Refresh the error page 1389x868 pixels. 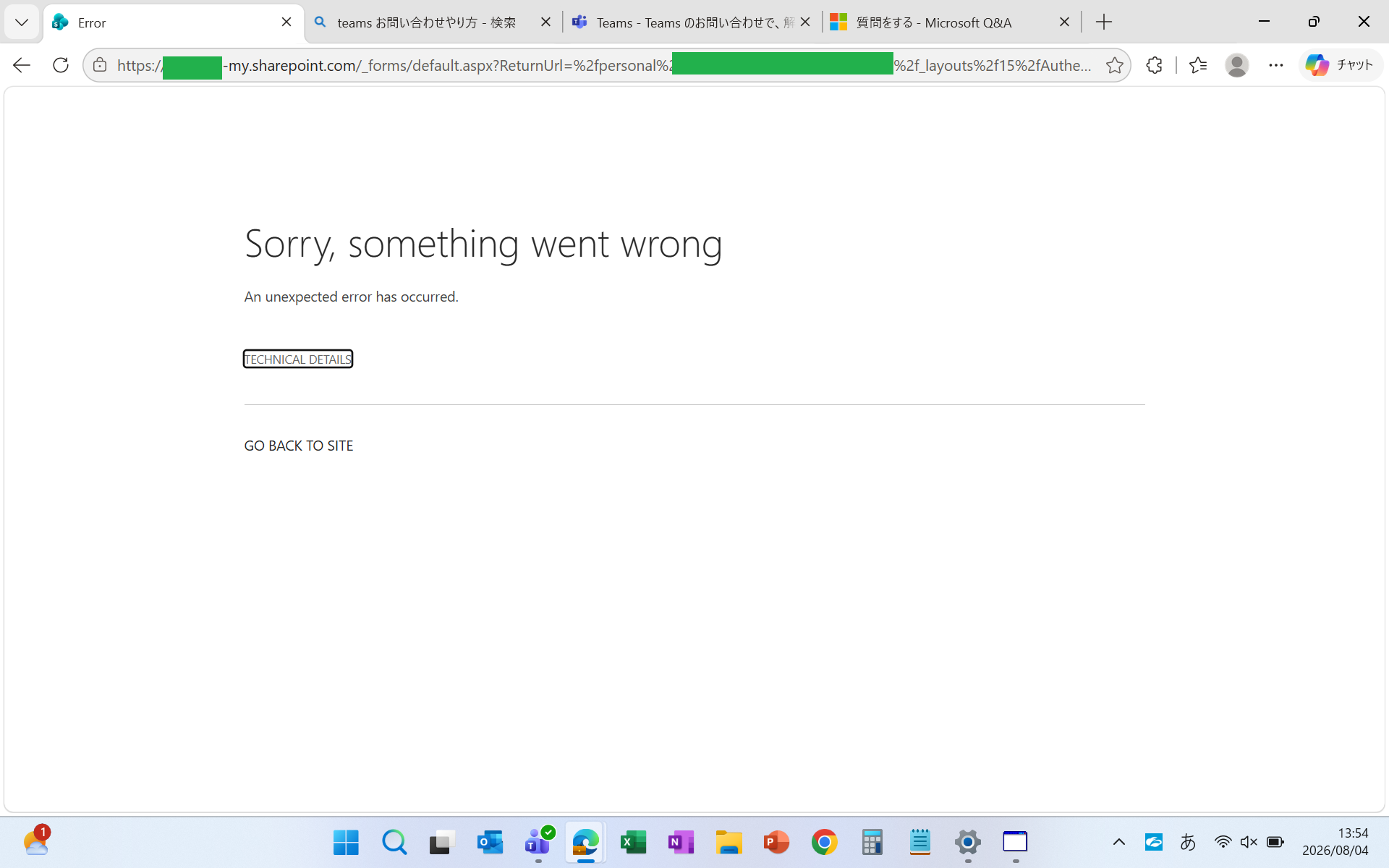point(61,65)
